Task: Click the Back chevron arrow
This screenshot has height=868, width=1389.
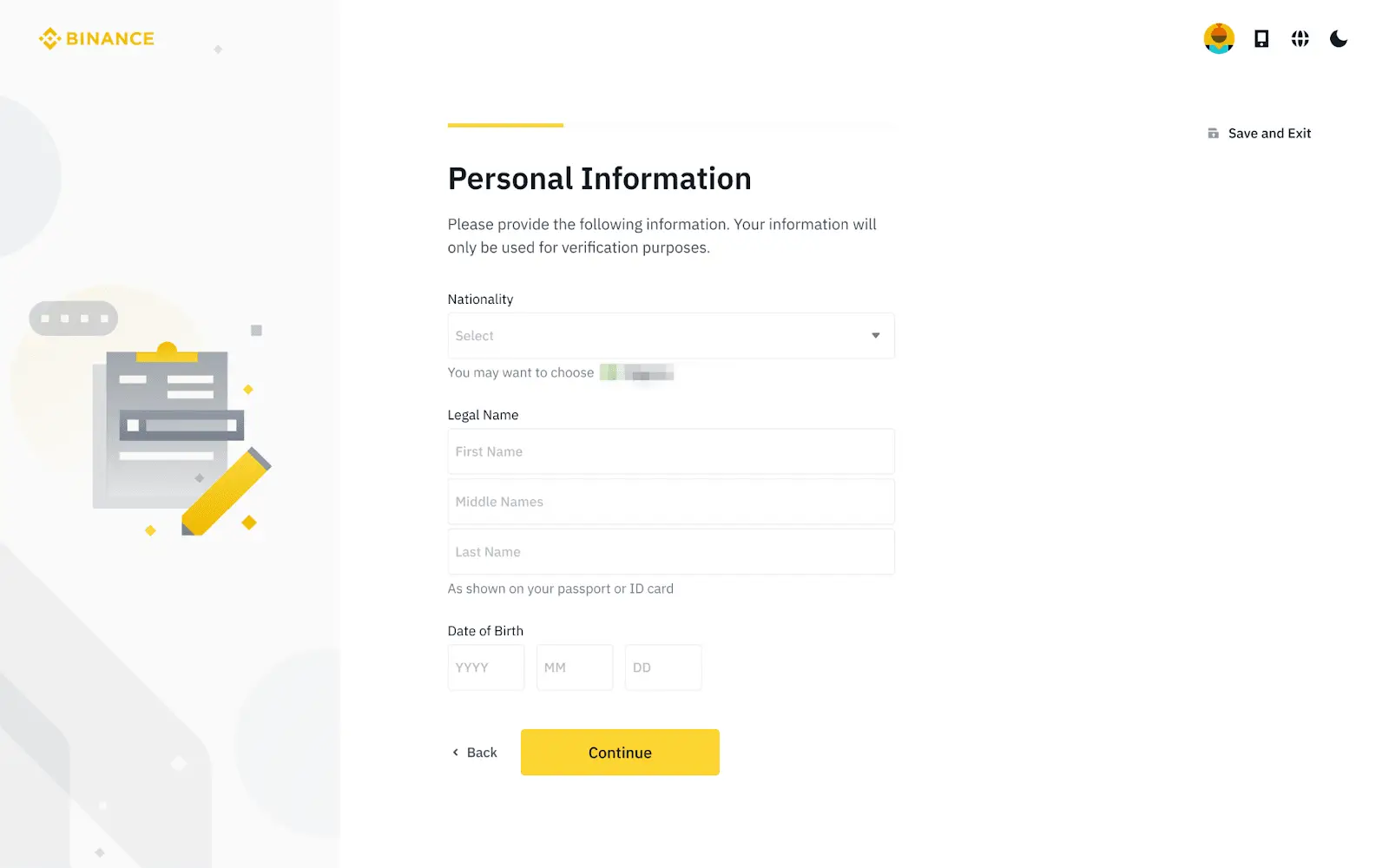Action: point(455,753)
